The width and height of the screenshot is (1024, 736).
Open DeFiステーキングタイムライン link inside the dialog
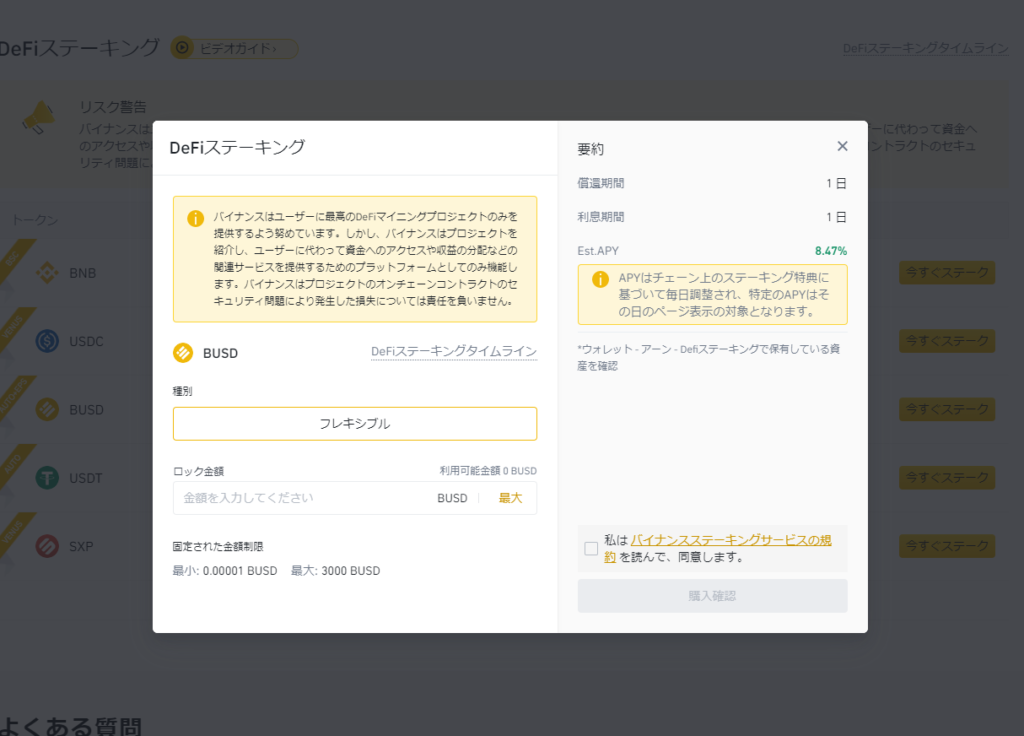(x=454, y=351)
